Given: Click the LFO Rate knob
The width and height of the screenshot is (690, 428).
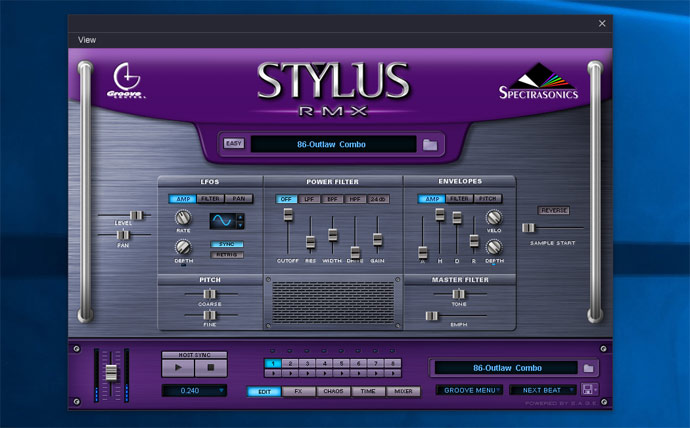Looking at the screenshot, I should (x=183, y=217).
